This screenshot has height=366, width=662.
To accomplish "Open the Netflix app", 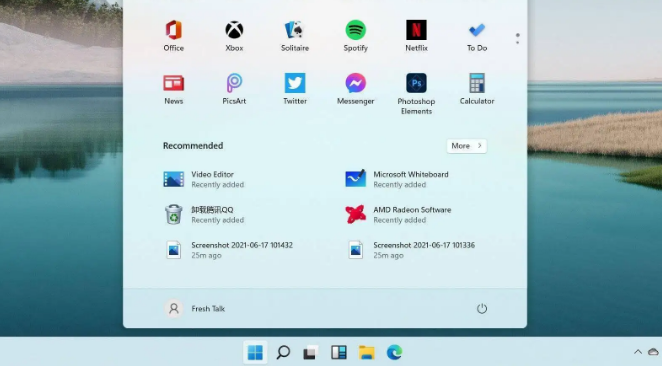I will tap(416, 36).
